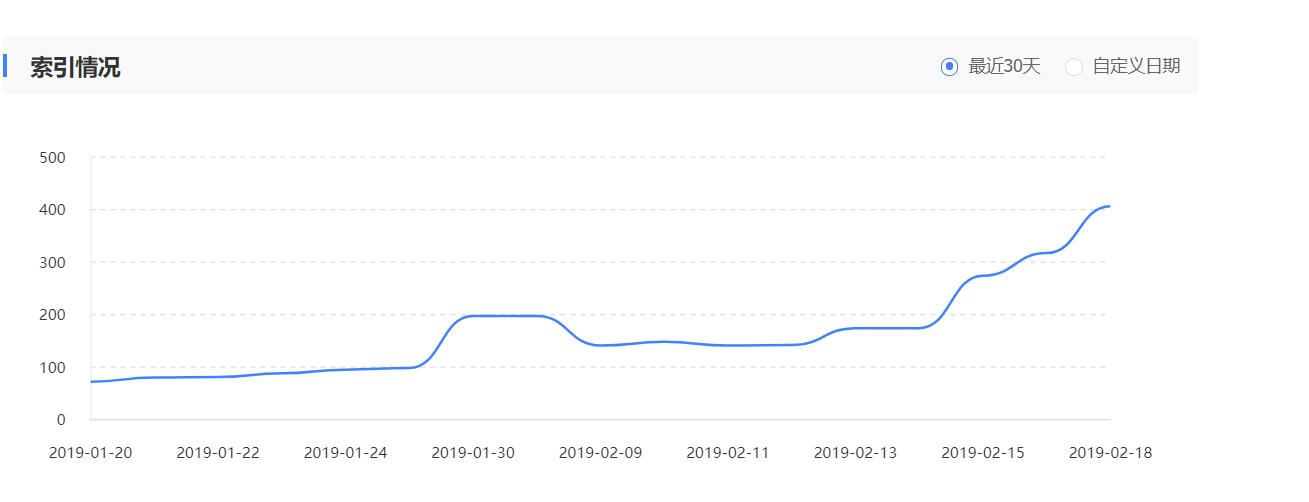The height and width of the screenshot is (502, 1309).
Task: Click the 500 y-axis value label
Action: tap(53, 158)
